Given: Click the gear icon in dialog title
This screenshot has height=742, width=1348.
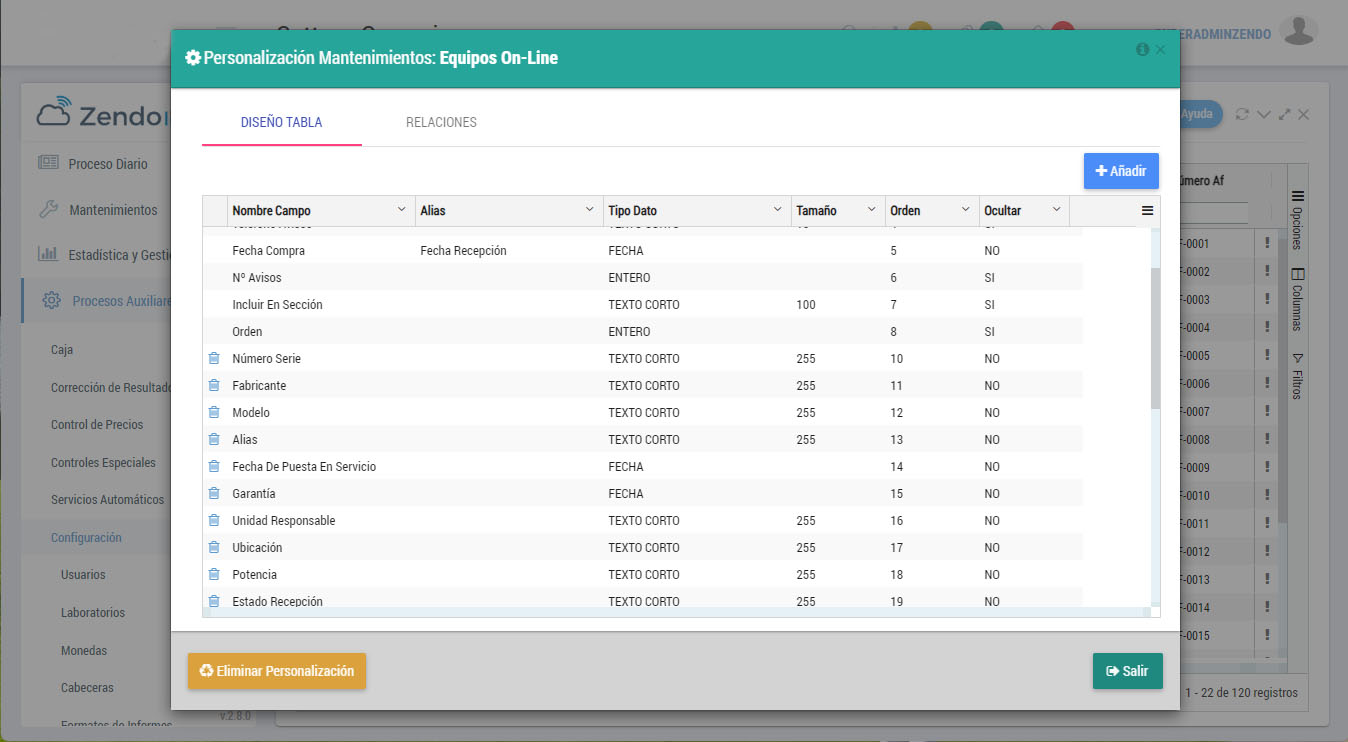Looking at the screenshot, I should point(193,58).
